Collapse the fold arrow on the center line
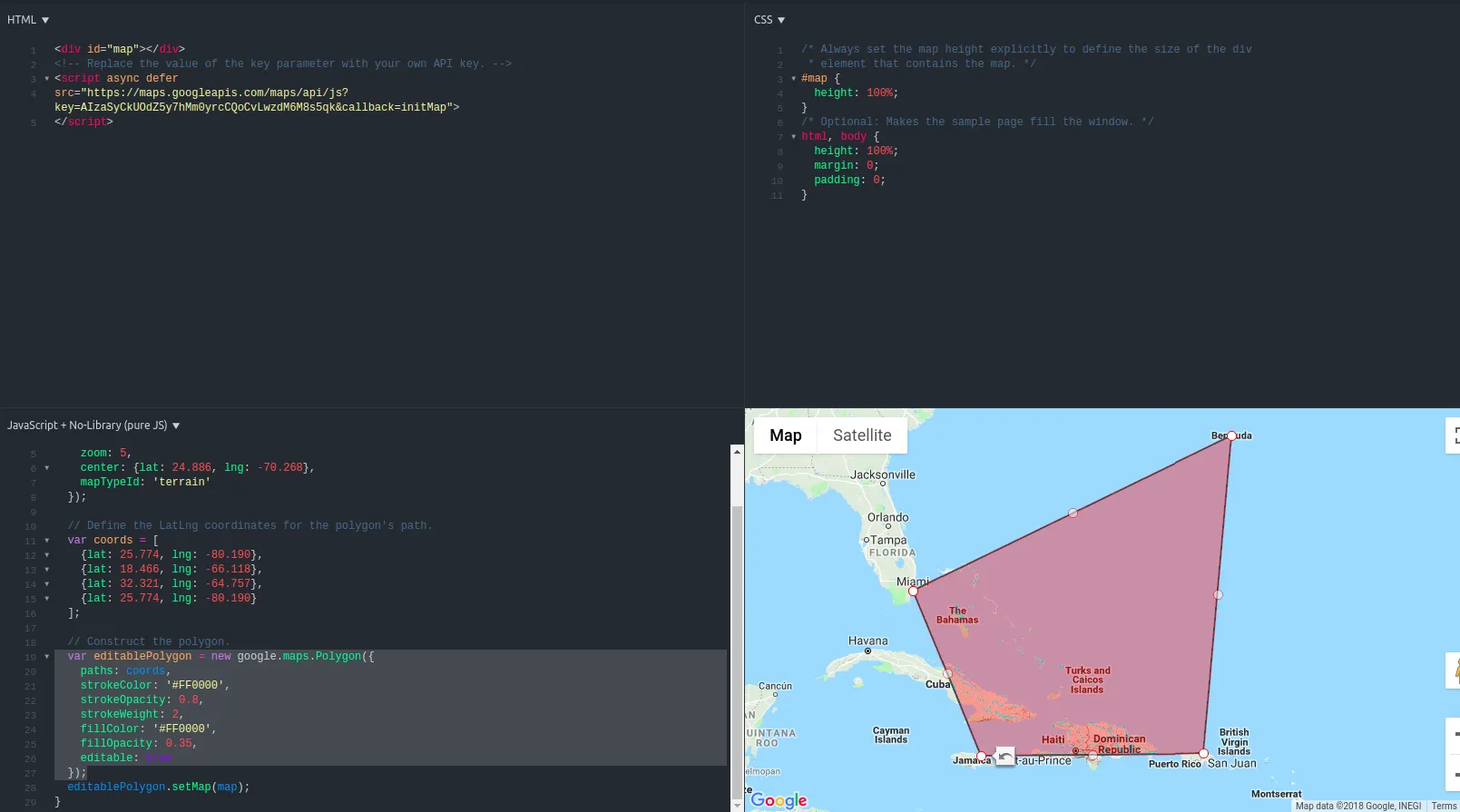Screen dimensions: 1460x812 pos(47,468)
